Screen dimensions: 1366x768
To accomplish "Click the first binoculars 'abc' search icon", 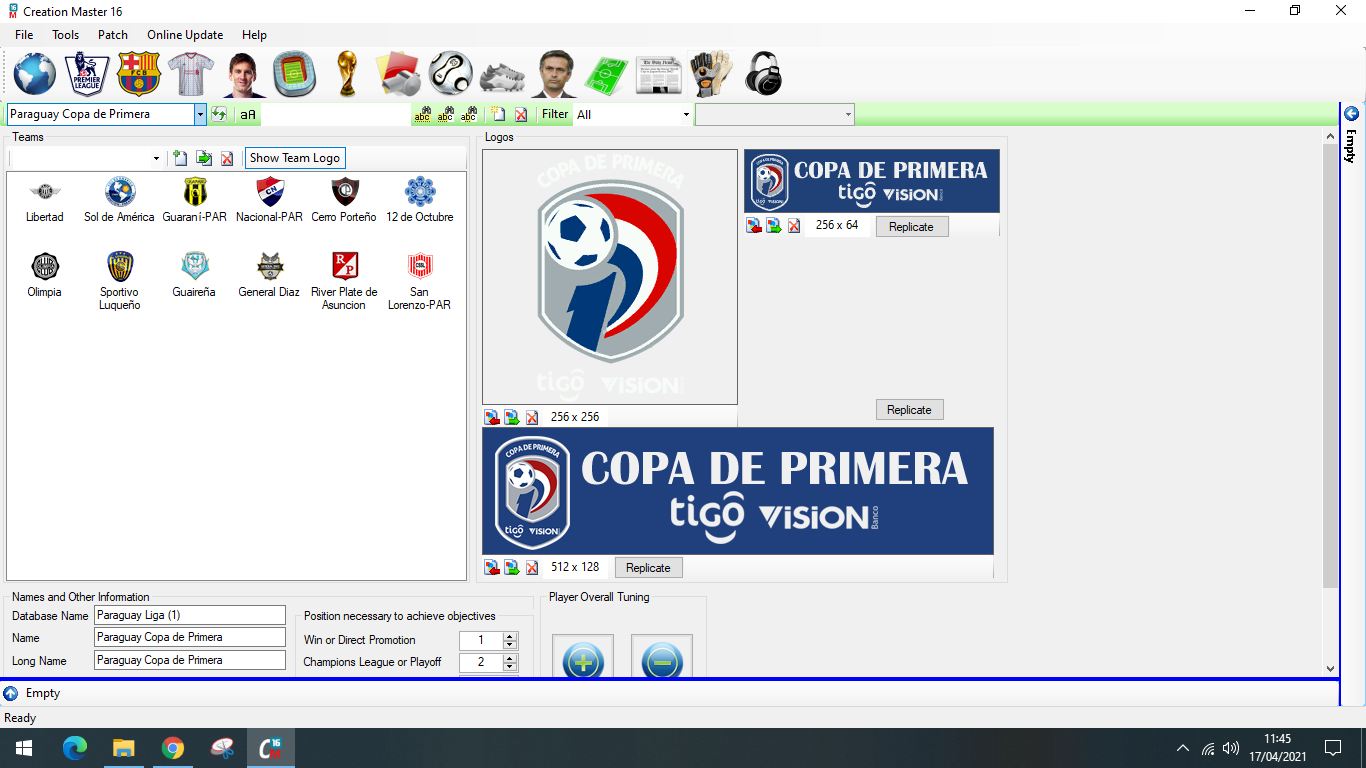I will coord(422,115).
